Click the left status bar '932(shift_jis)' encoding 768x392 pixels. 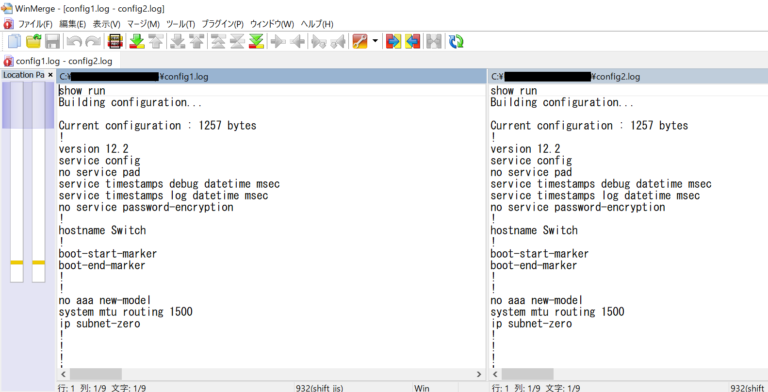tap(319, 388)
